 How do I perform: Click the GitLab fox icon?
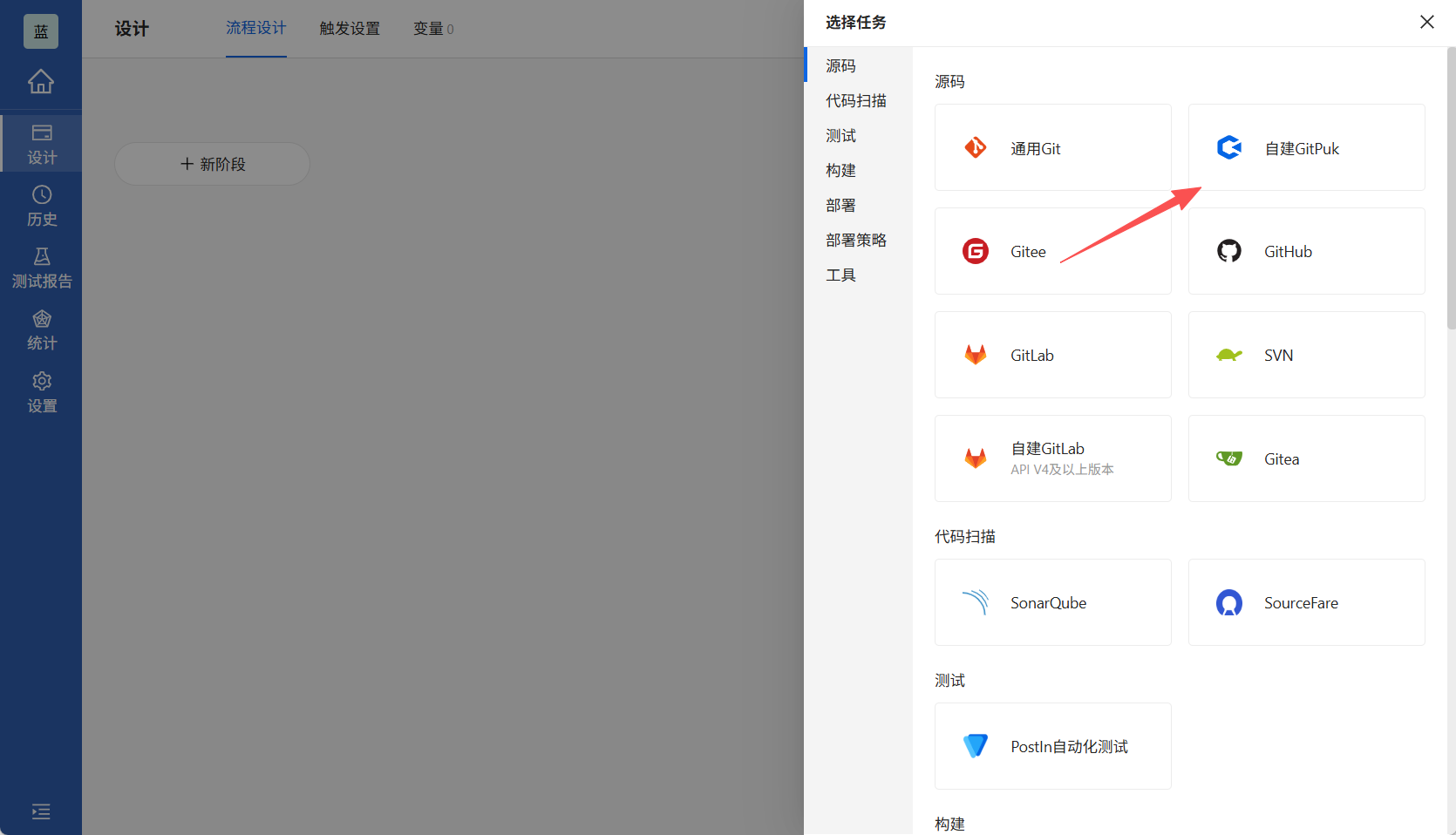[x=975, y=355]
